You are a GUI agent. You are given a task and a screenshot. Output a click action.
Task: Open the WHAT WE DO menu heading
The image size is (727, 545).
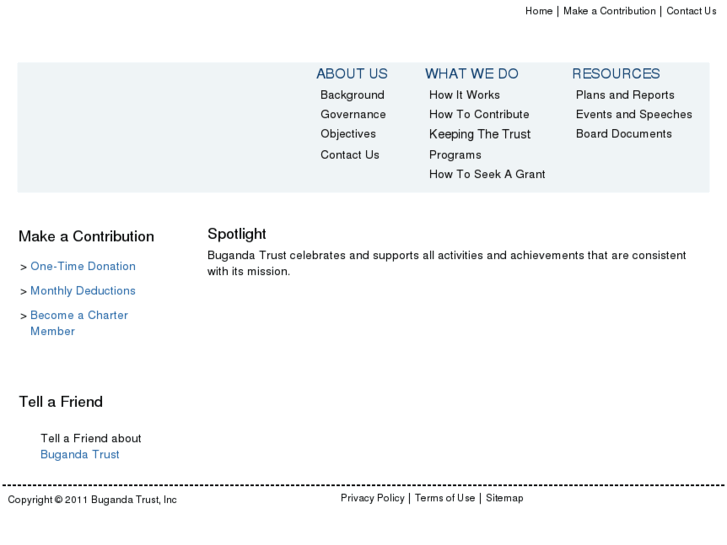point(472,74)
